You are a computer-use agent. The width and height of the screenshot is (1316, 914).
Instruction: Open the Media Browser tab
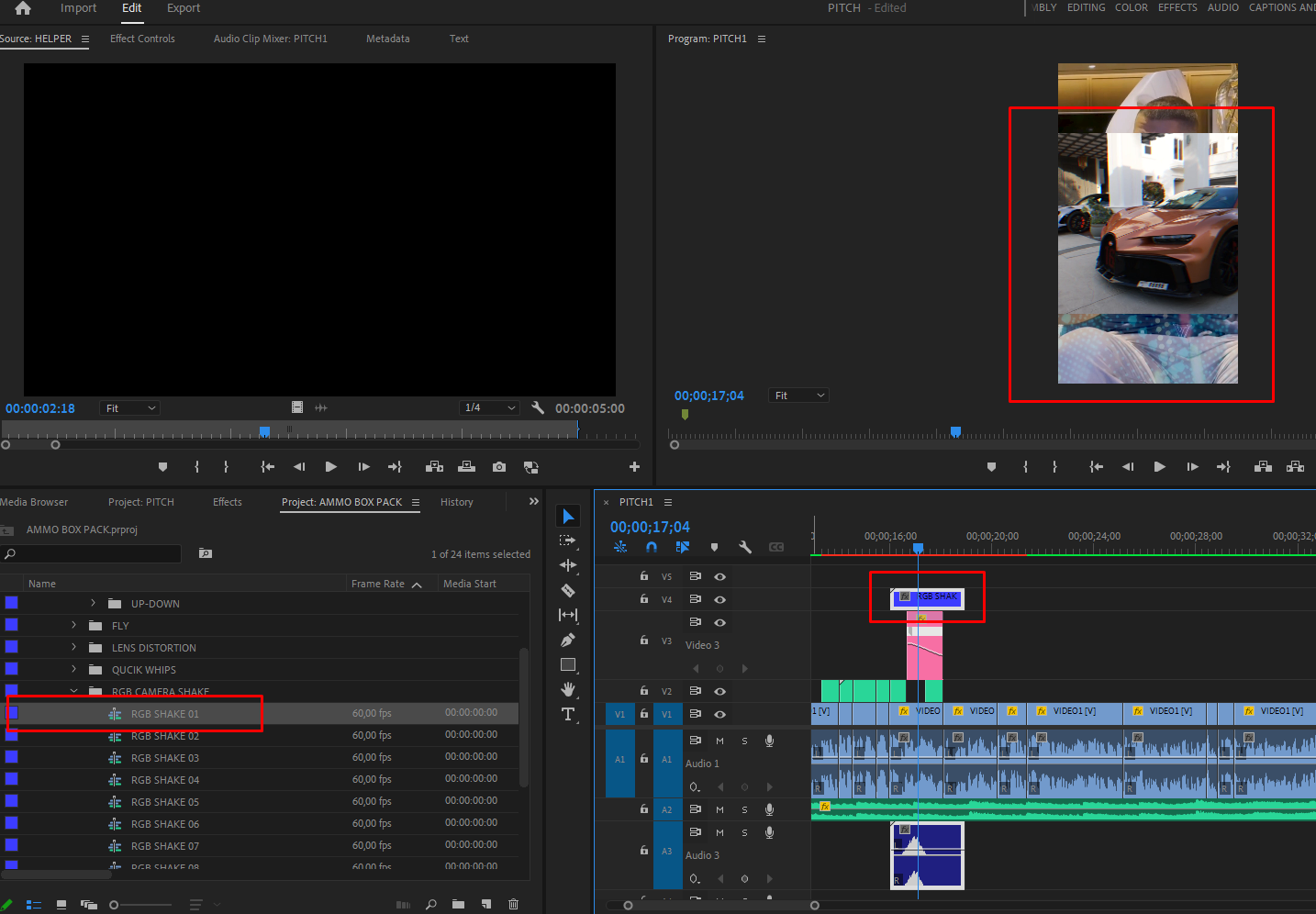pyautogui.click(x=34, y=502)
